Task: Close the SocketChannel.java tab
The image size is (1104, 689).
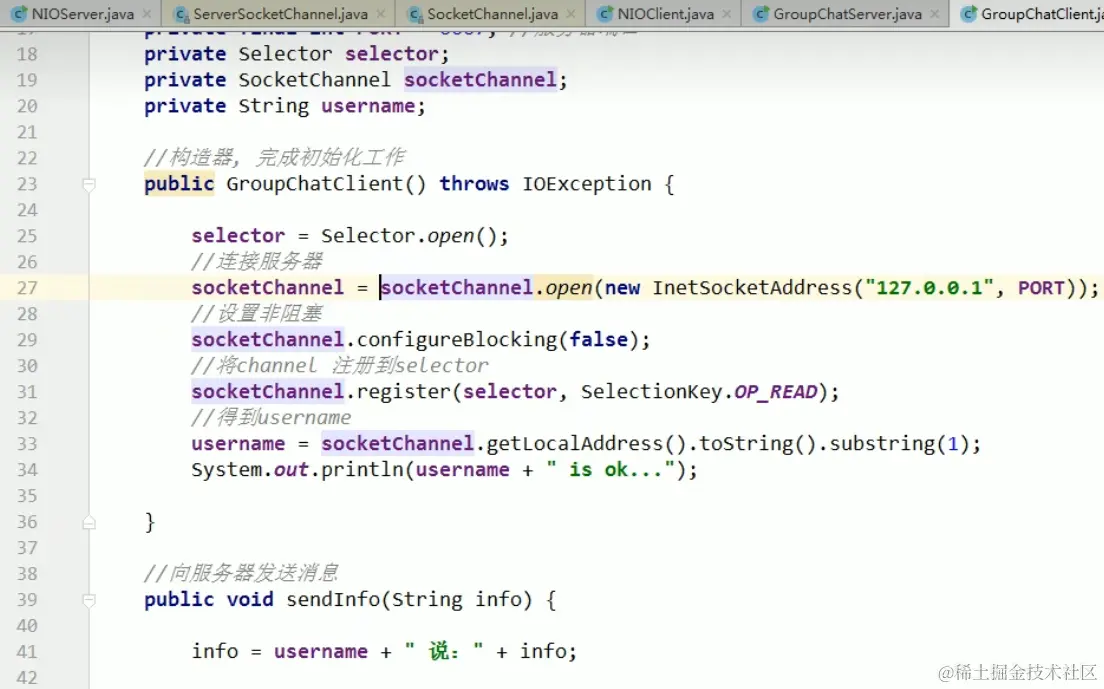Action: (x=571, y=14)
